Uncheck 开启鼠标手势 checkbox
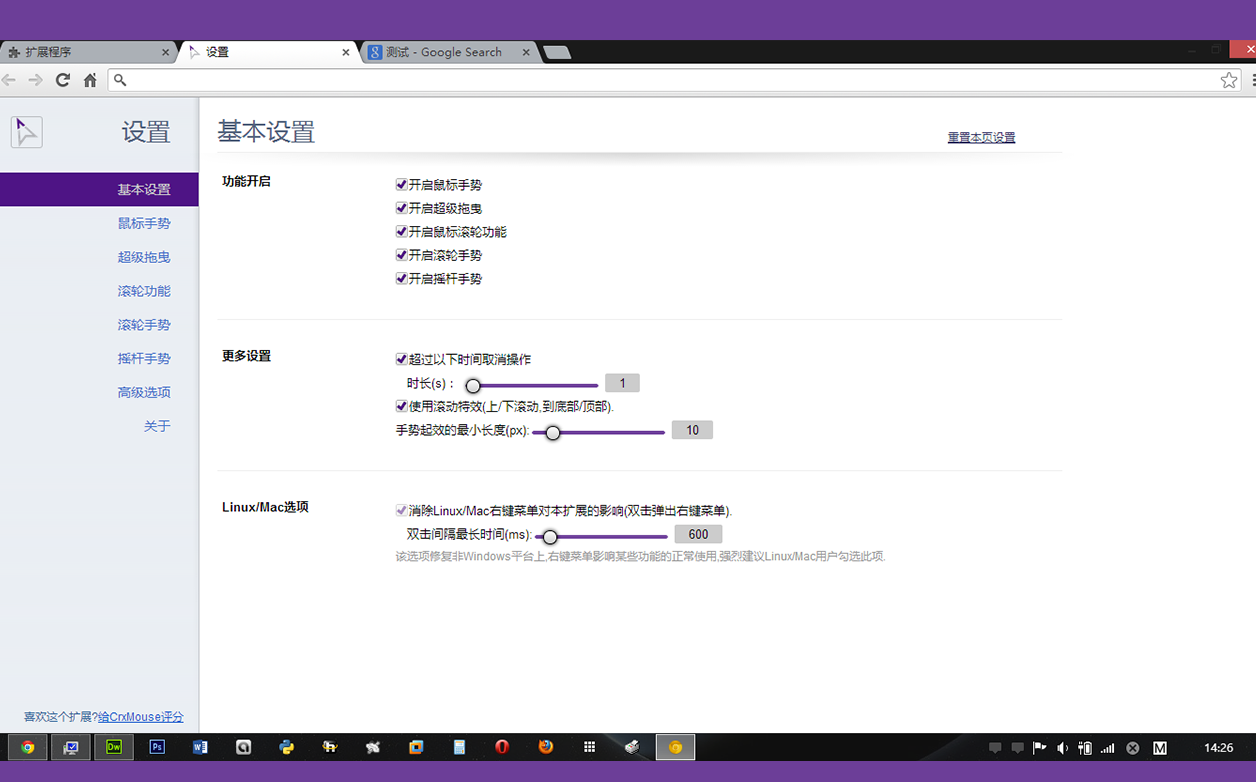Screen dimensions: 1256x782 coord(401,185)
